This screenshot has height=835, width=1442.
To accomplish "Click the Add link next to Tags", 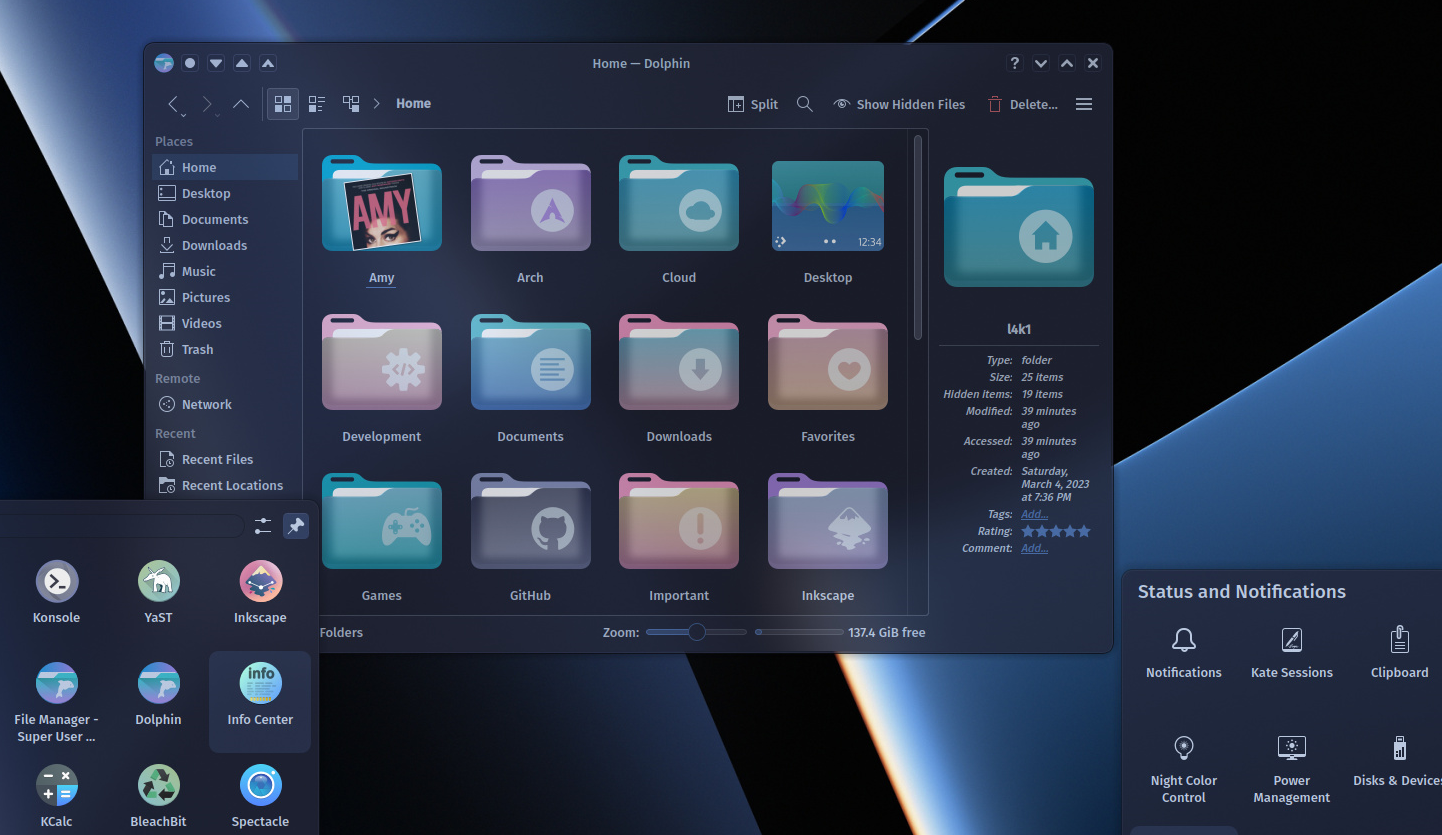I will (x=1034, y=513).
